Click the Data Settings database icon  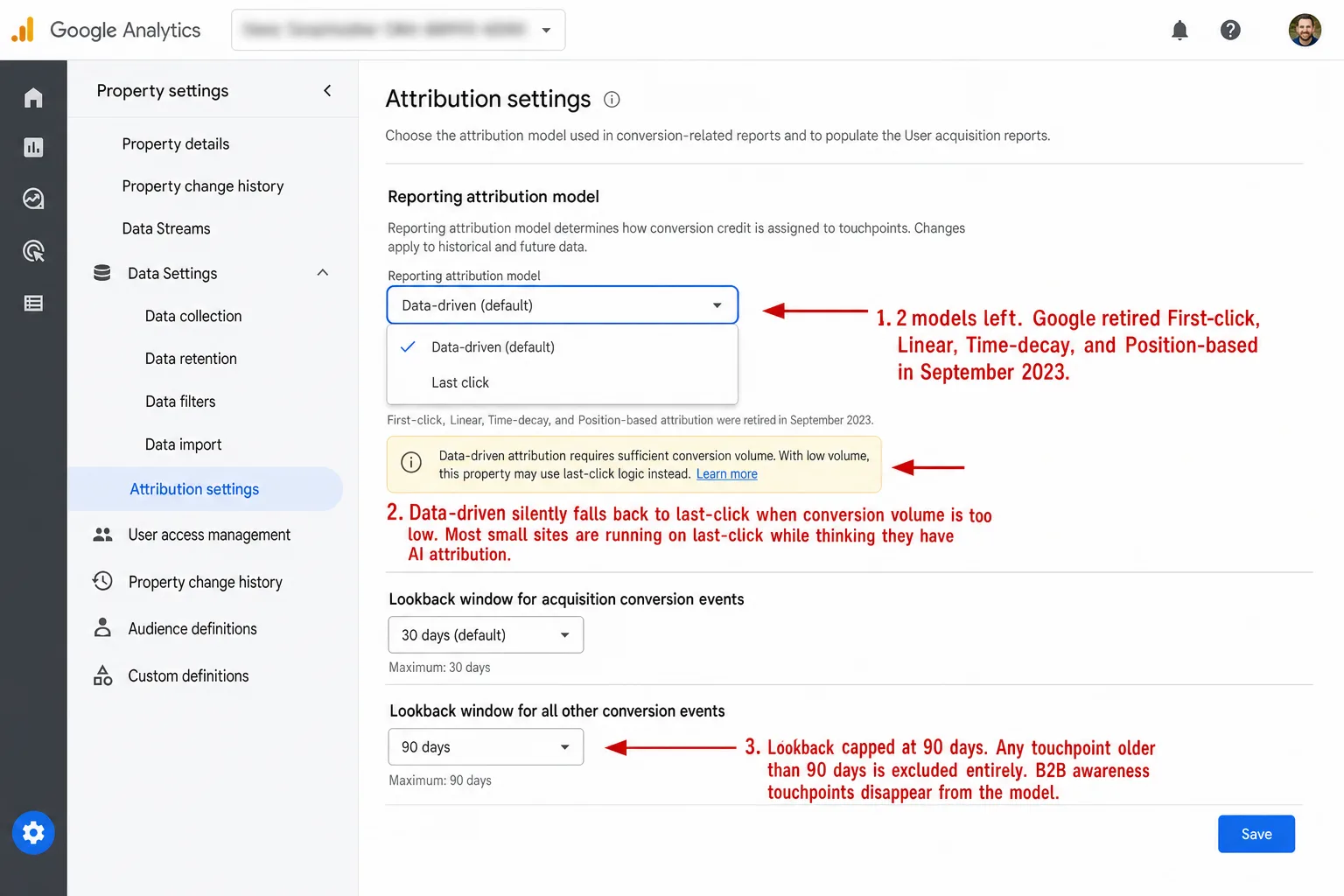(x=102, y=273)
